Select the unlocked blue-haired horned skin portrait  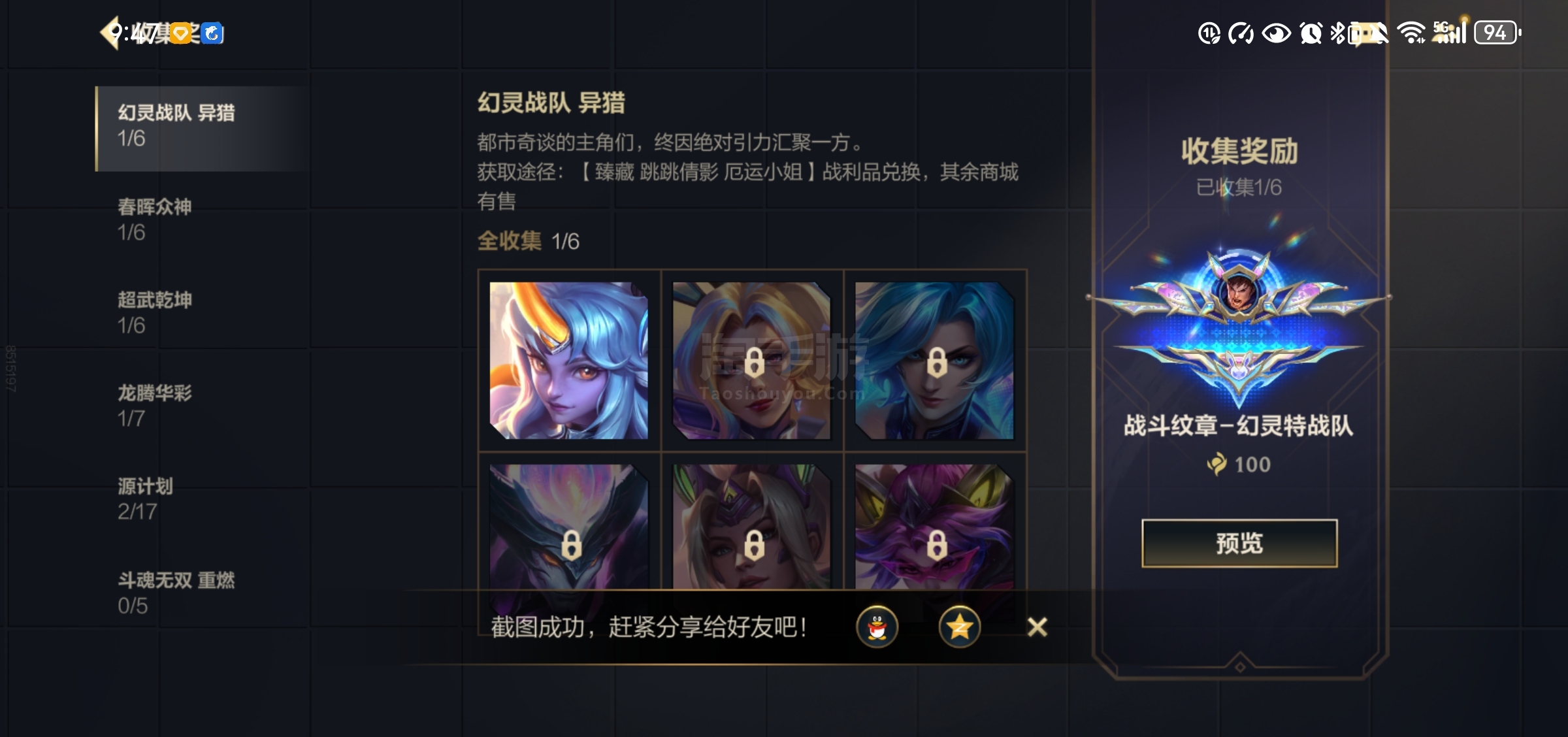click(569, 360)
